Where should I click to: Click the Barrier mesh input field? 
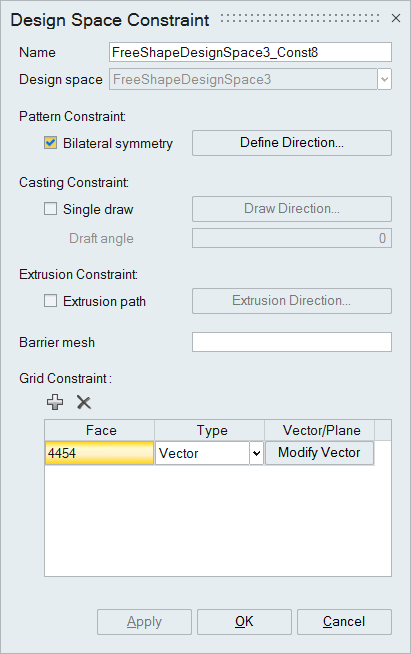click(292, 342)
